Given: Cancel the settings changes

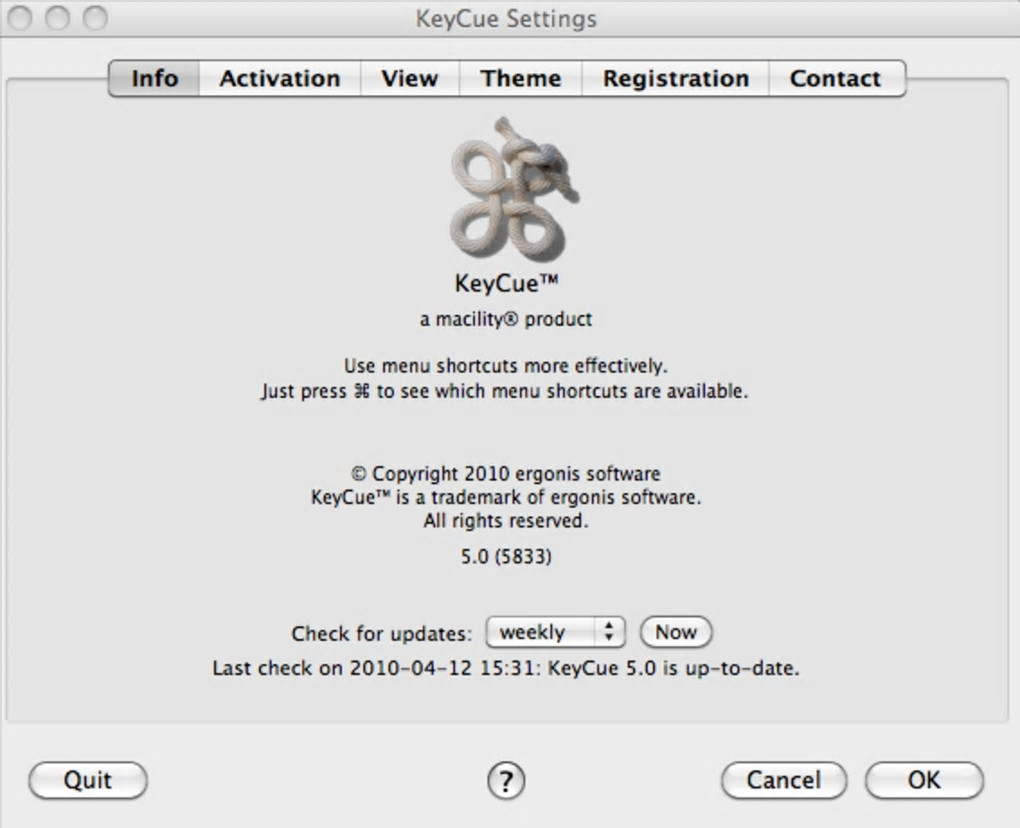Looking at the screenshot, I should pos(784,781).
